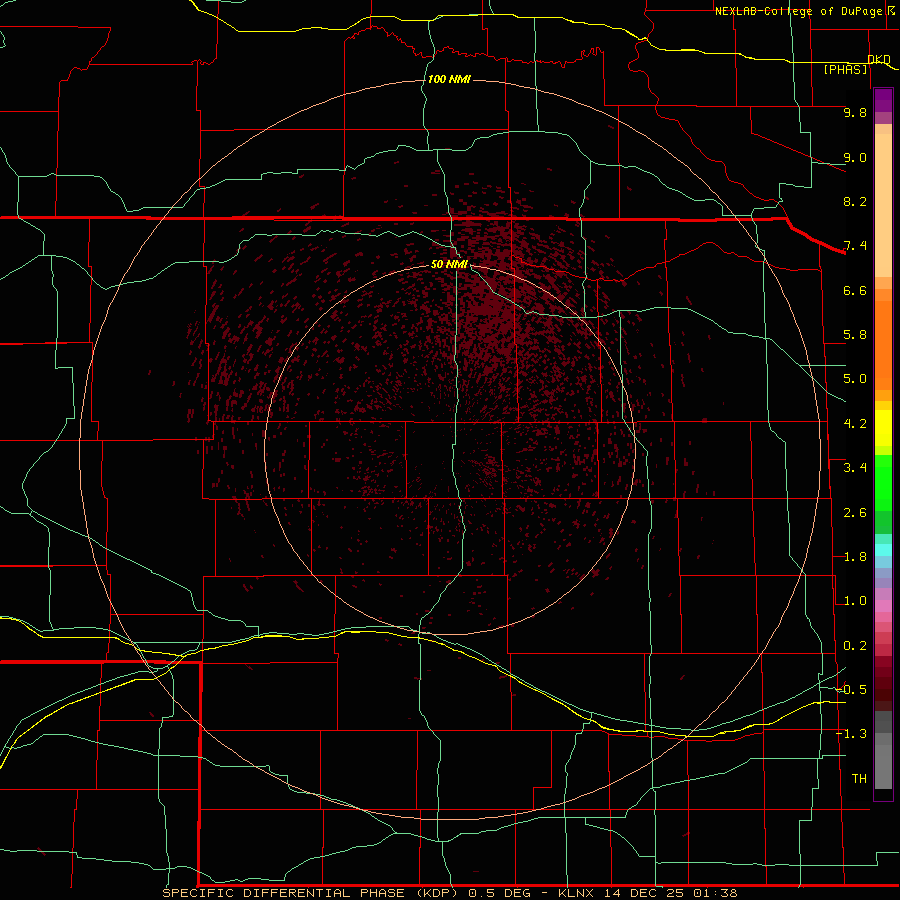Click the 6.6 value on the color scale
The image size is (900, 900).
pyautogui.click(x=855, y=290)
